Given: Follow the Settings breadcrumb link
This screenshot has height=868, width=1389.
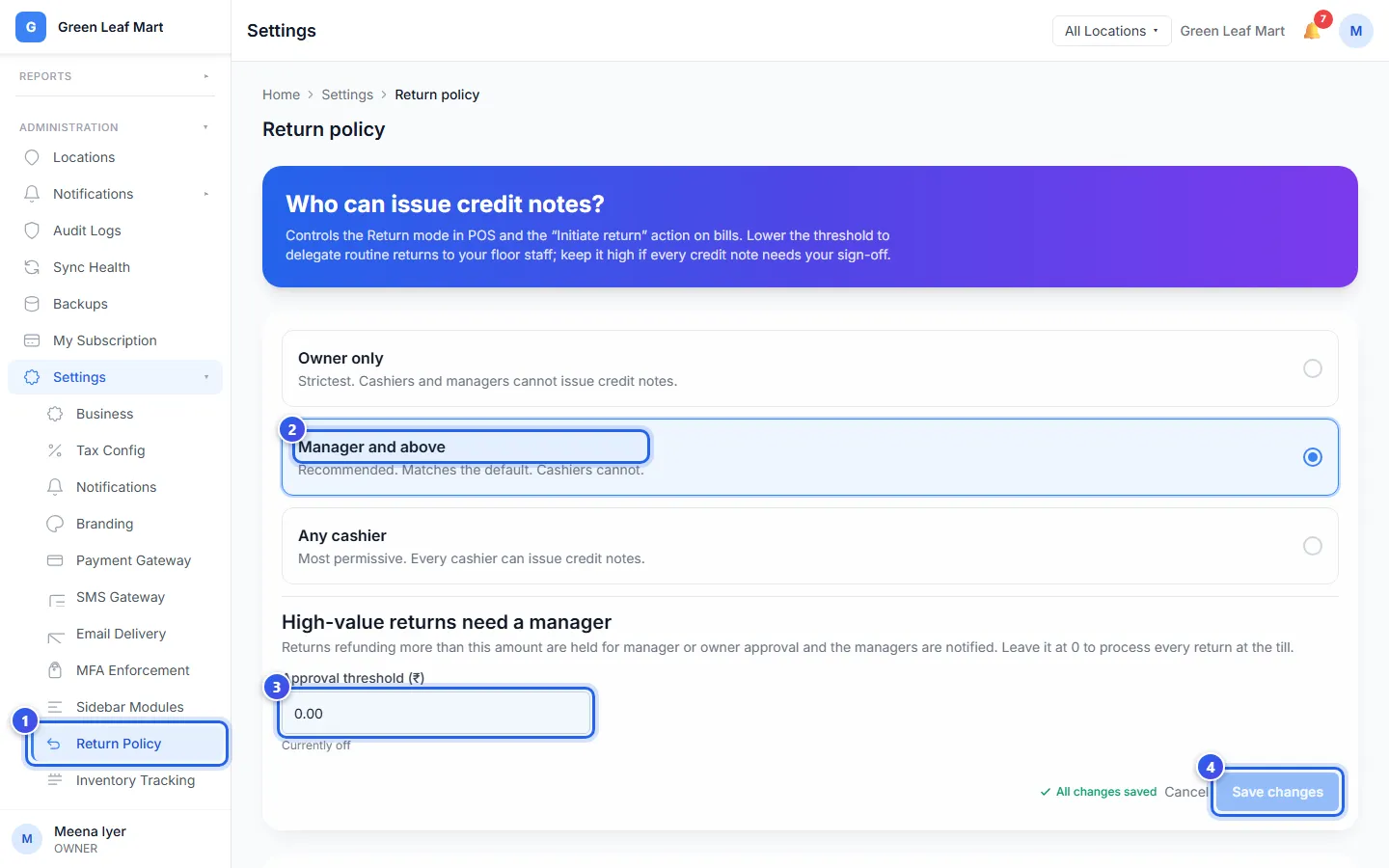Looking at the screenshot, I should pos(347,95).
